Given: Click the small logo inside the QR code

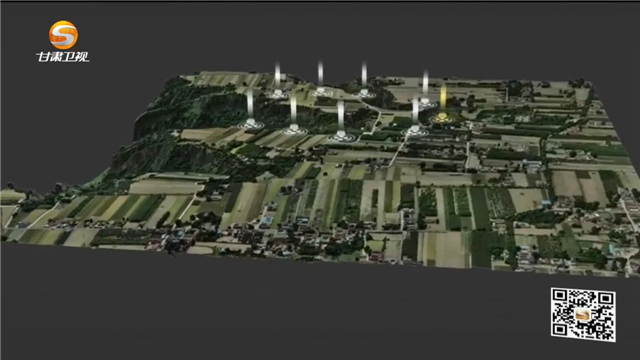Looking at the screenshot, I should 583,314.
